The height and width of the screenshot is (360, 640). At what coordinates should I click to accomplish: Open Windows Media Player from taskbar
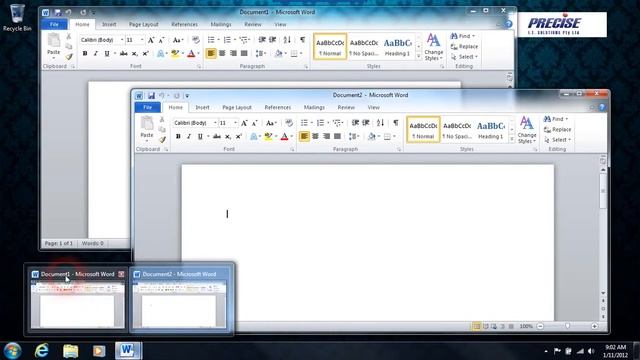pos(99,351)
